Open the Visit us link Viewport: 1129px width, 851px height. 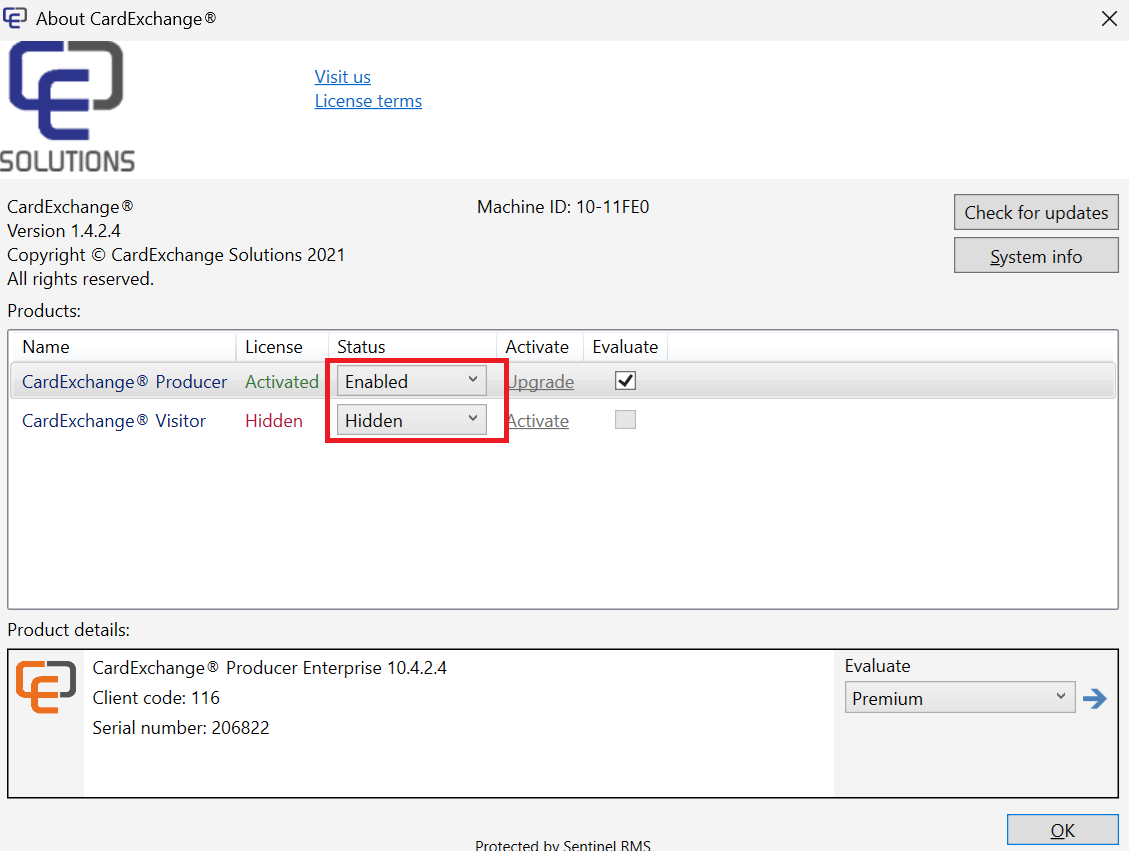click(x=343, y=77)
